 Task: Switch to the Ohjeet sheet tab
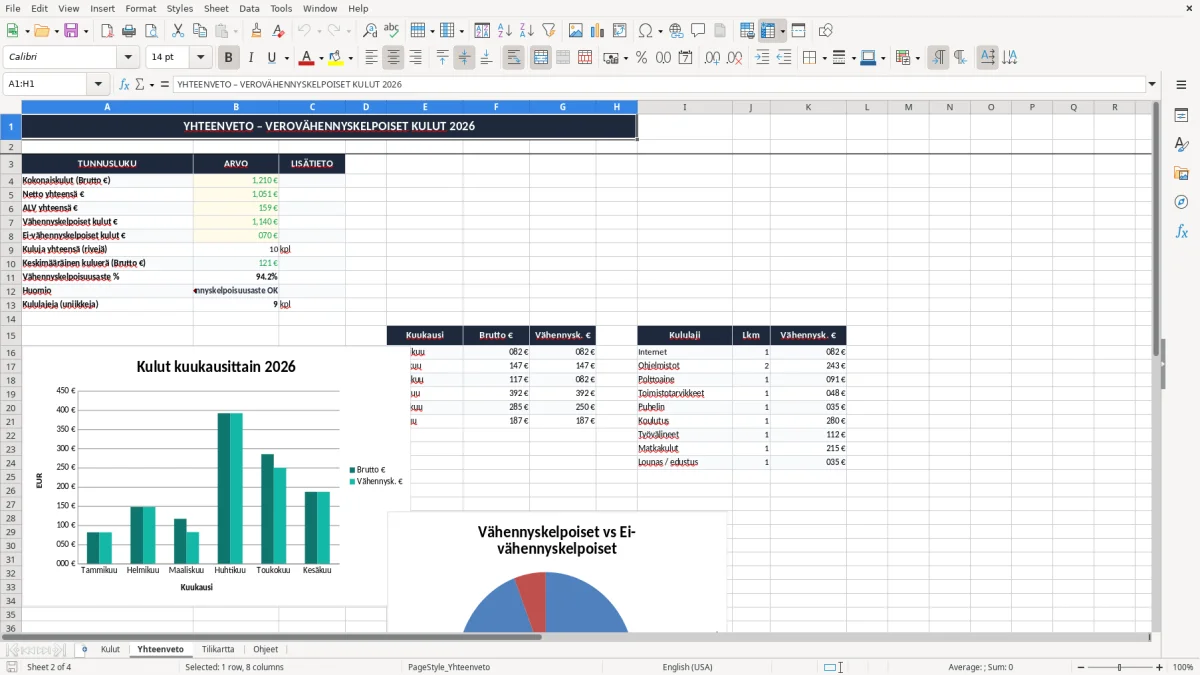point(266,649)
